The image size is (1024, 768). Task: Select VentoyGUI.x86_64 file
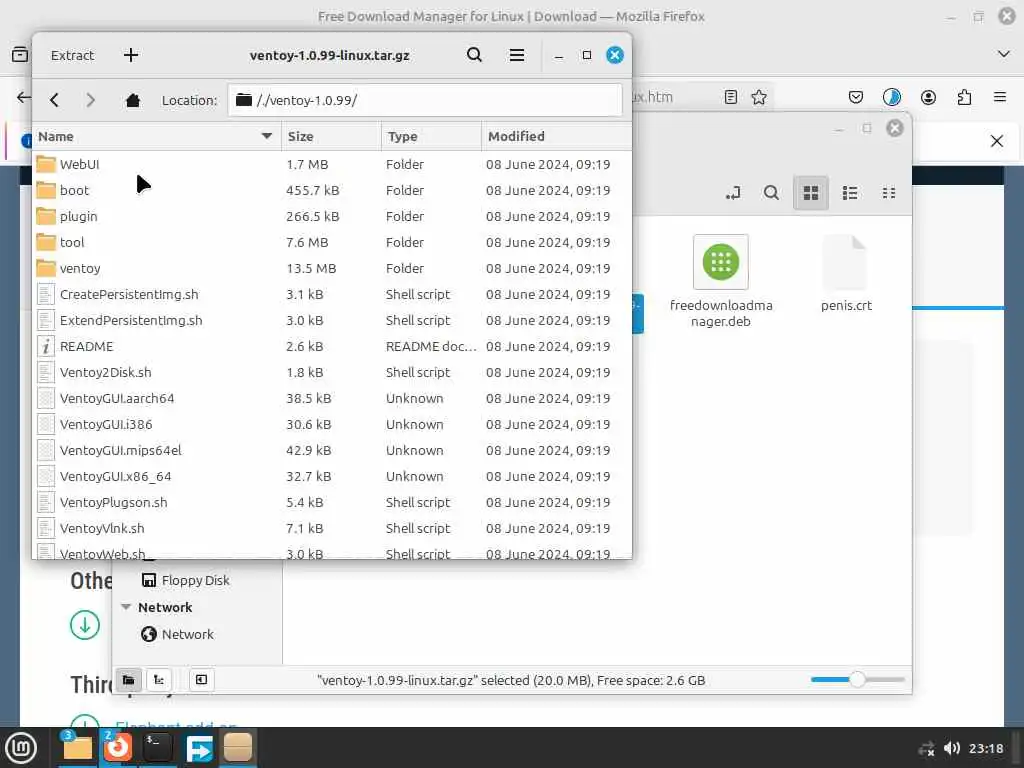tap(332, 477)
